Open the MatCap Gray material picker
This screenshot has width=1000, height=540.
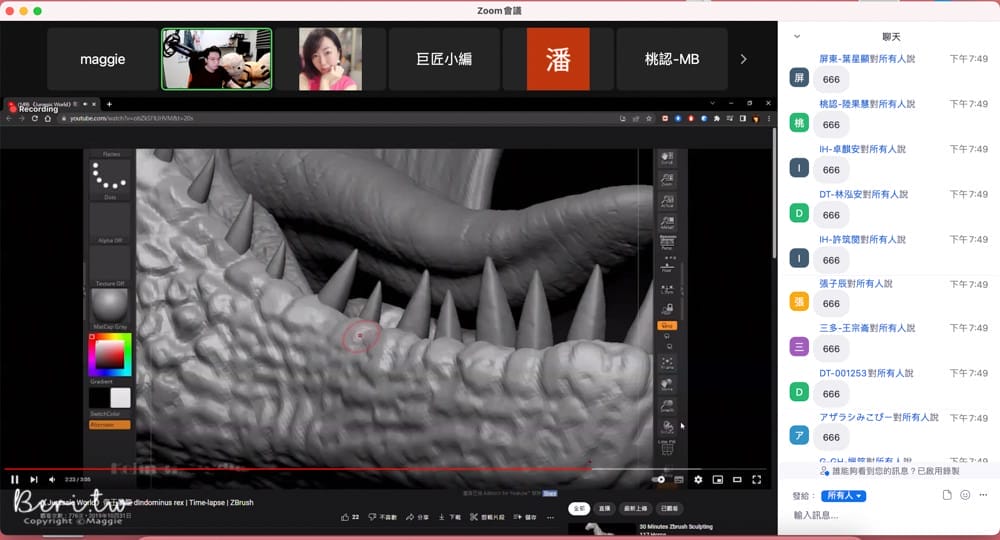pos(110,307)
